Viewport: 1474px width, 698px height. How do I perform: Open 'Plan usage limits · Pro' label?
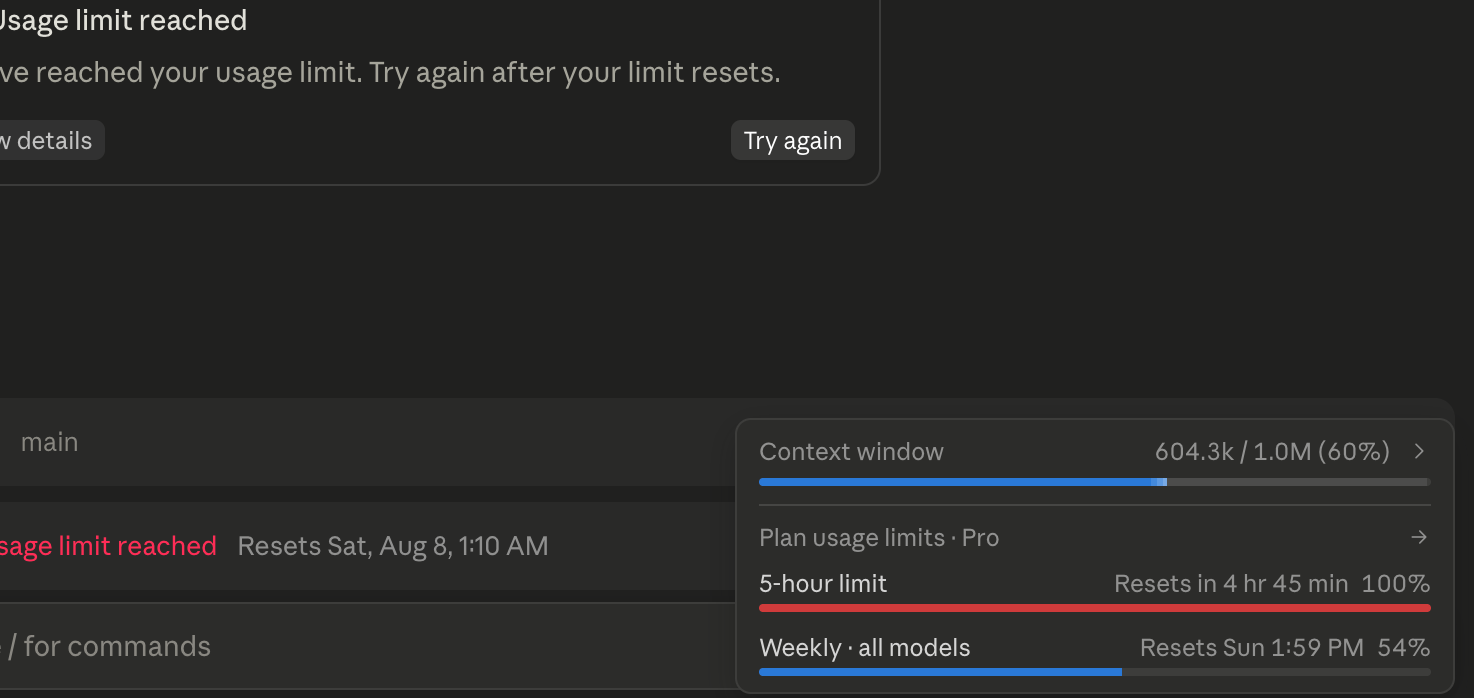(x=879, y=538)
